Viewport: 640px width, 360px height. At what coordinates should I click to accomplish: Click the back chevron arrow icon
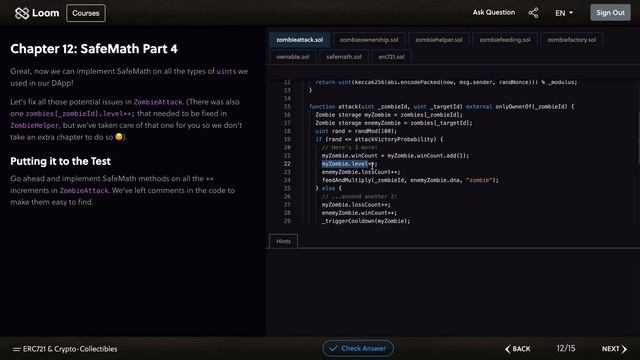pyautogui.click(x=507, y=349)
